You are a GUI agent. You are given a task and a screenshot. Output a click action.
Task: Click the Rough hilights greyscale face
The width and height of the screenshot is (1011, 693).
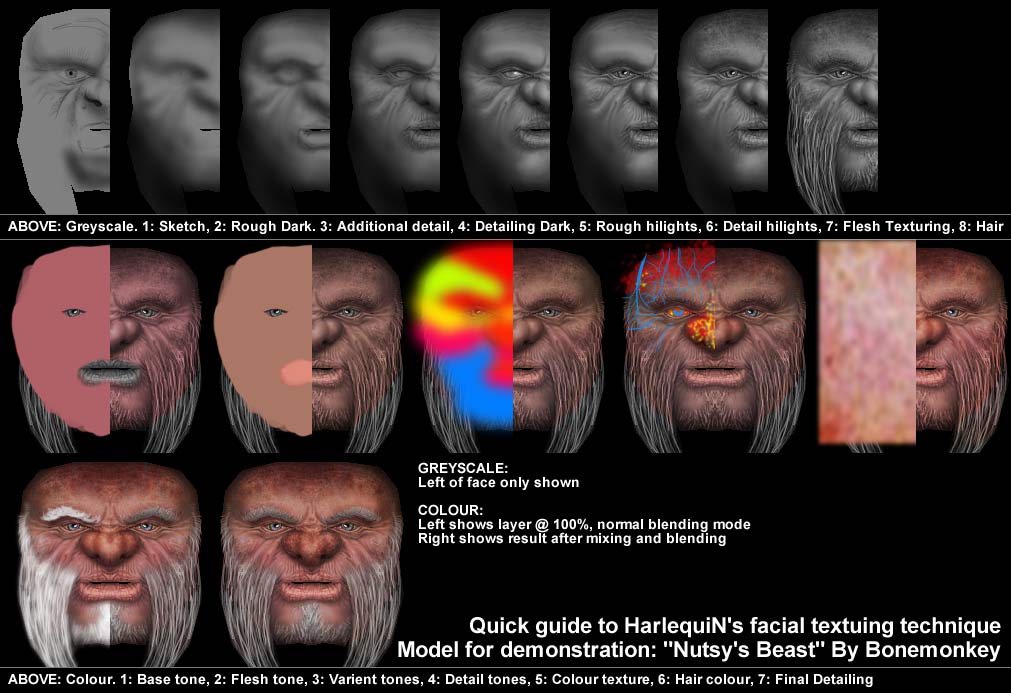click(x=505, y=100)
